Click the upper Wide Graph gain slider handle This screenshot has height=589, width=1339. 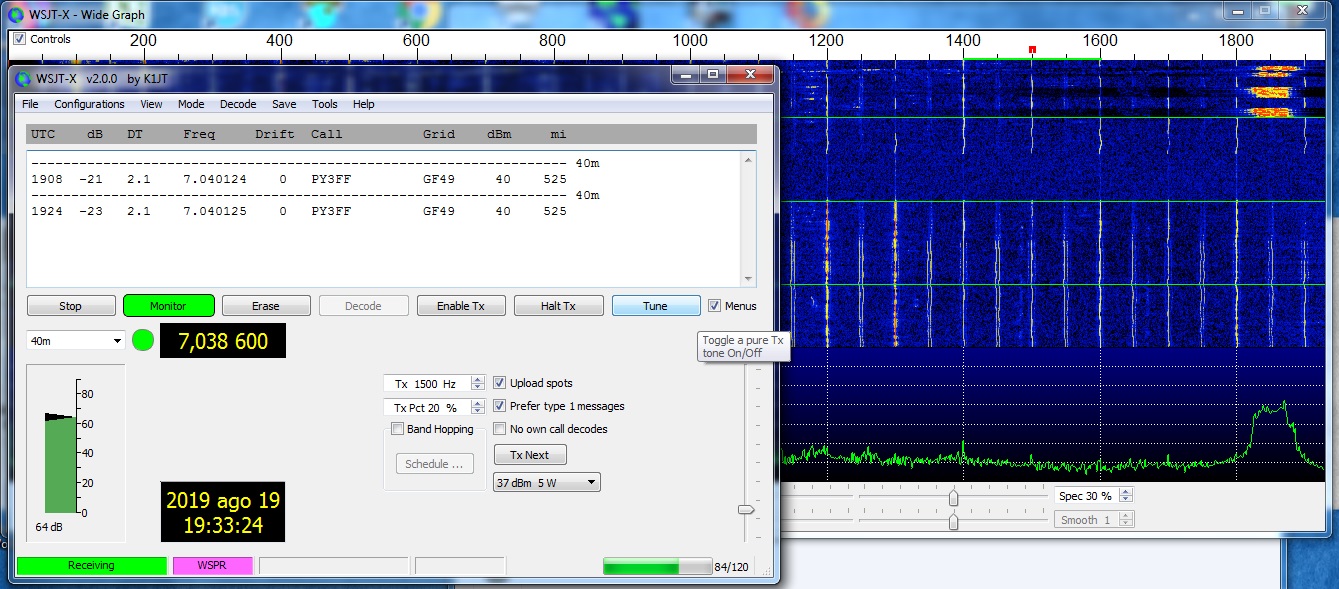(953, 497)
